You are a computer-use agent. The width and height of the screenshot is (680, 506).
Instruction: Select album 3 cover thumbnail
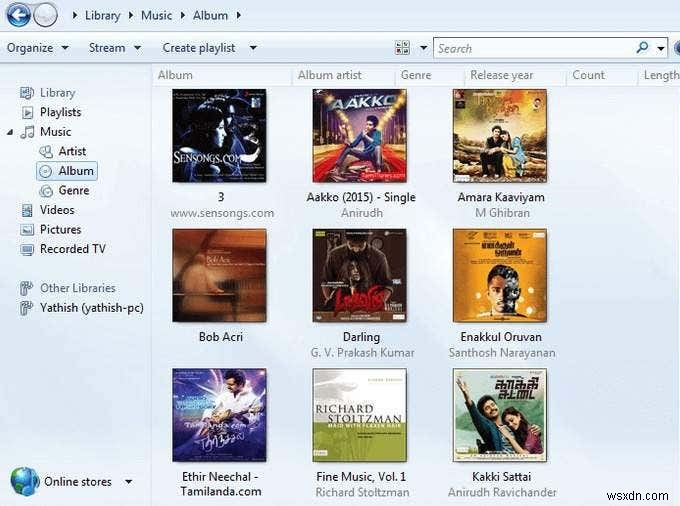click(x=219, y=136)
